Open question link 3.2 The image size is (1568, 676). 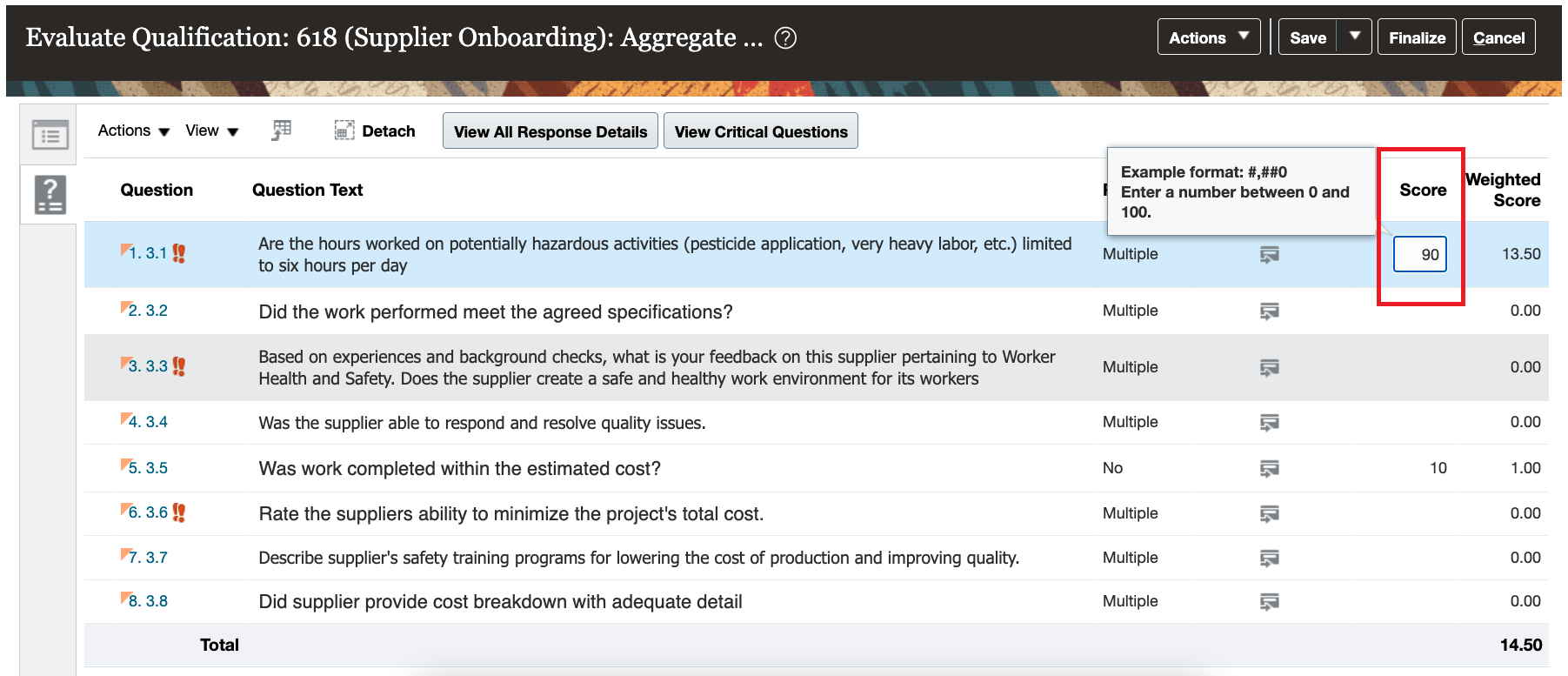(148, 311)
